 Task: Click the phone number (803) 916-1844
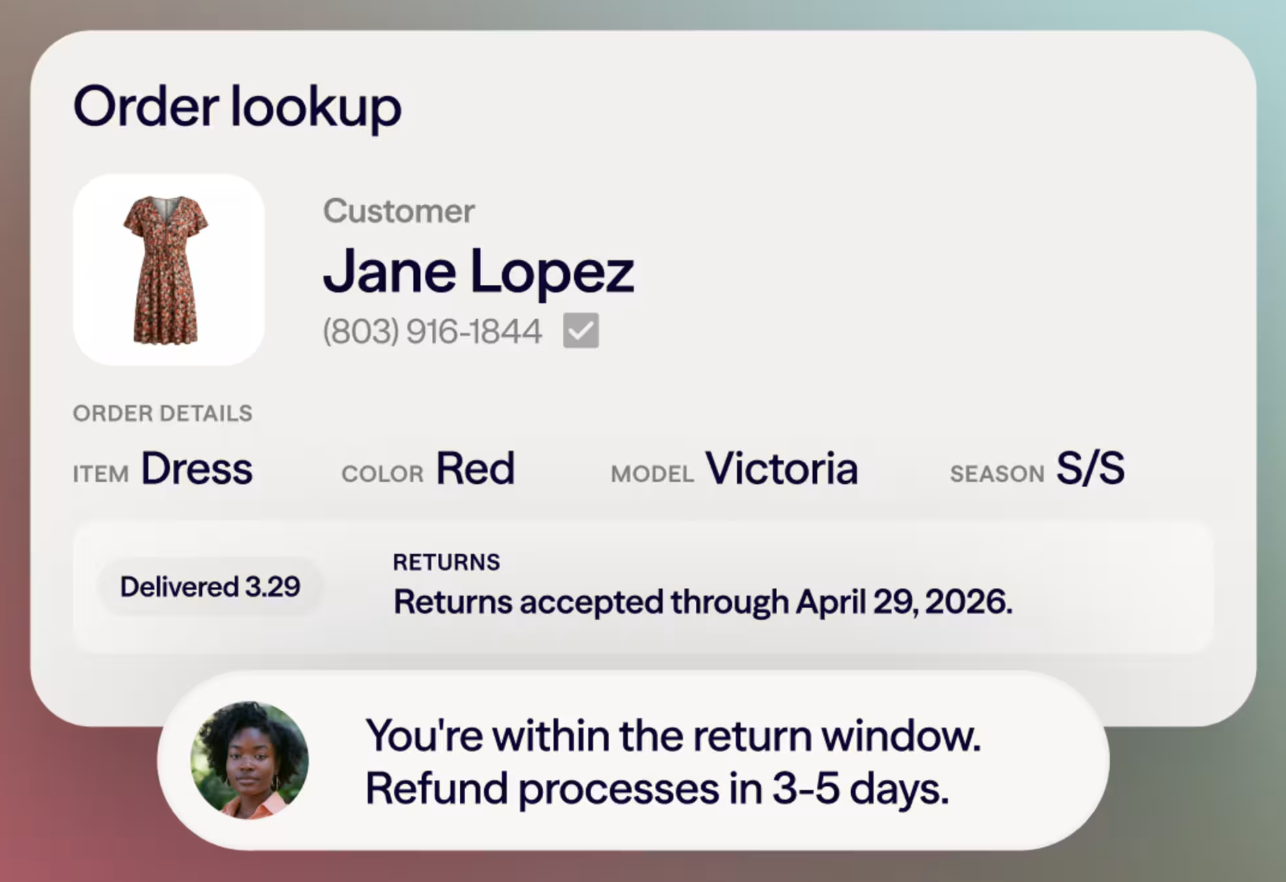pos(433,331)
